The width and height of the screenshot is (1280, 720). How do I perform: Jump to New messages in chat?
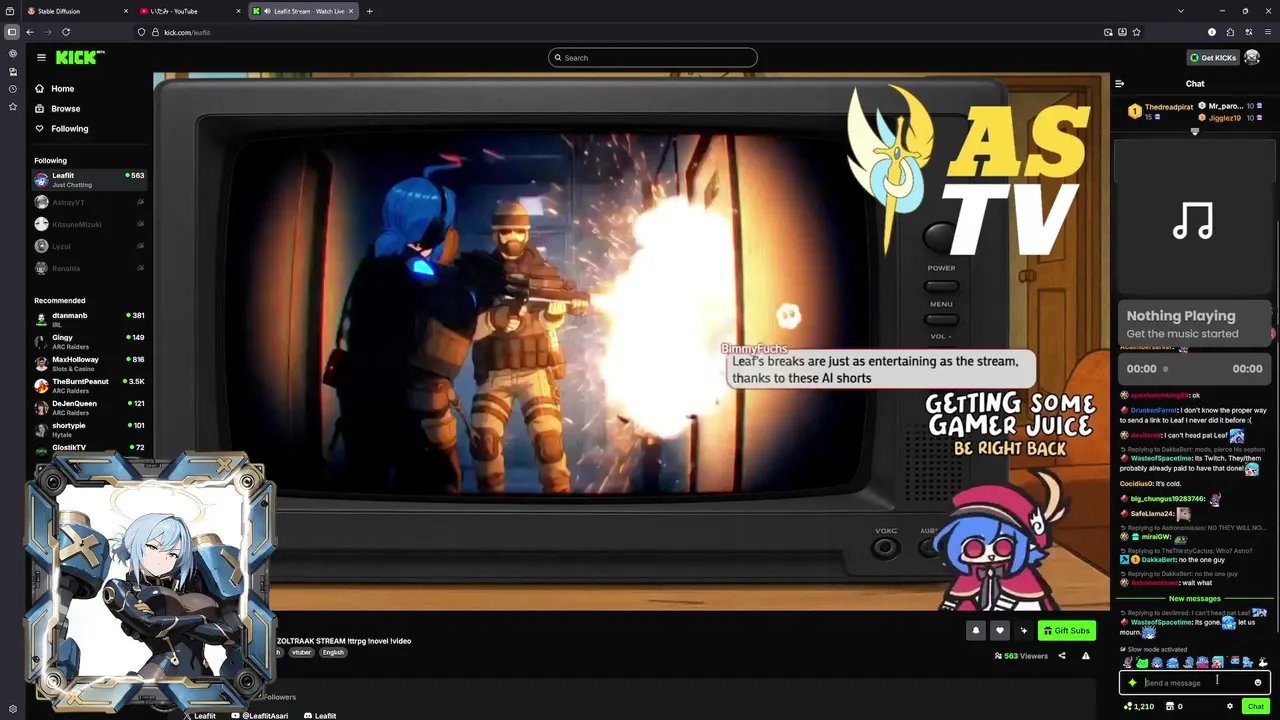pyautogui.click(x=1195, y=599)
